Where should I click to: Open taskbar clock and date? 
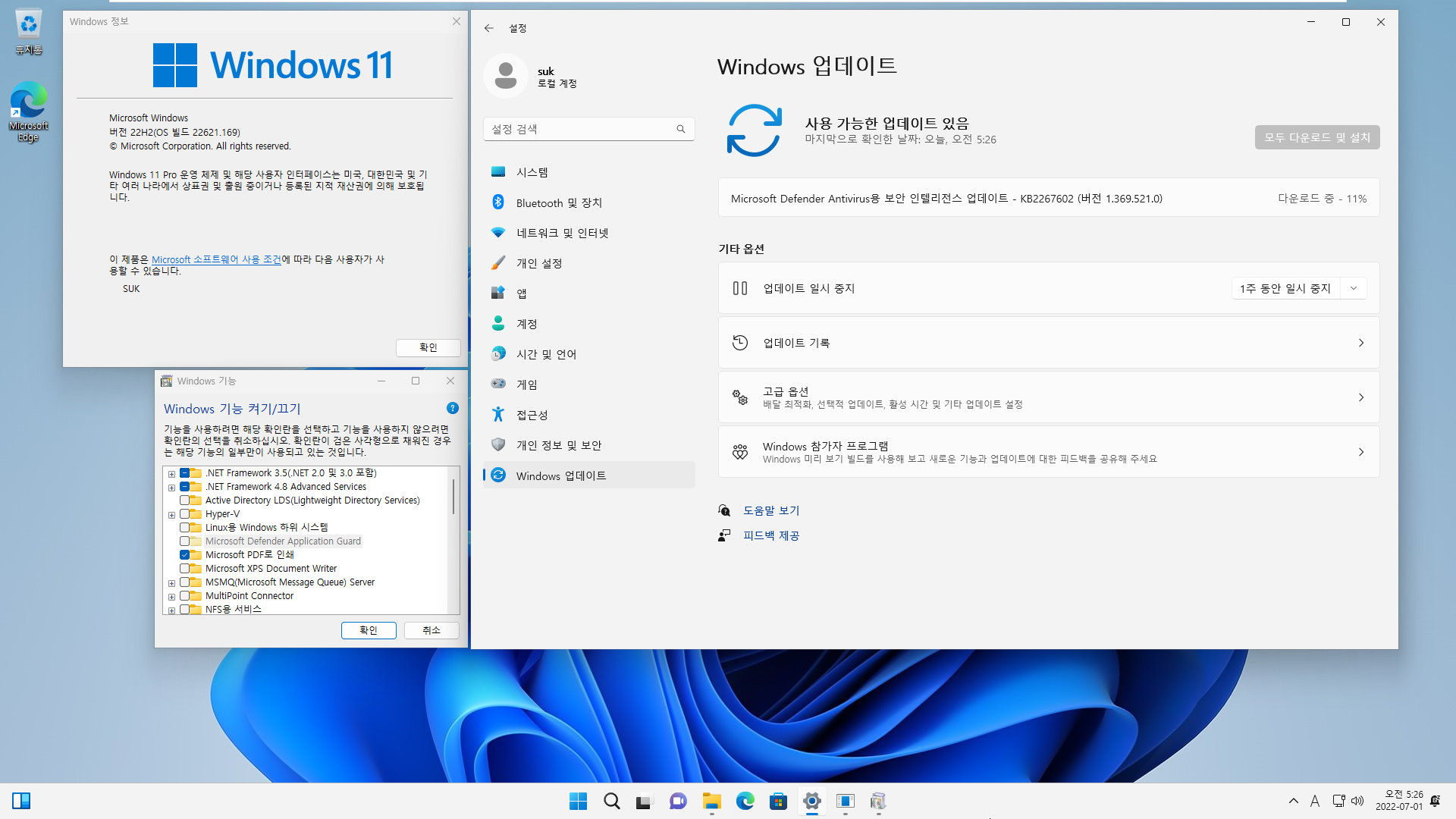click(1399, 801)
